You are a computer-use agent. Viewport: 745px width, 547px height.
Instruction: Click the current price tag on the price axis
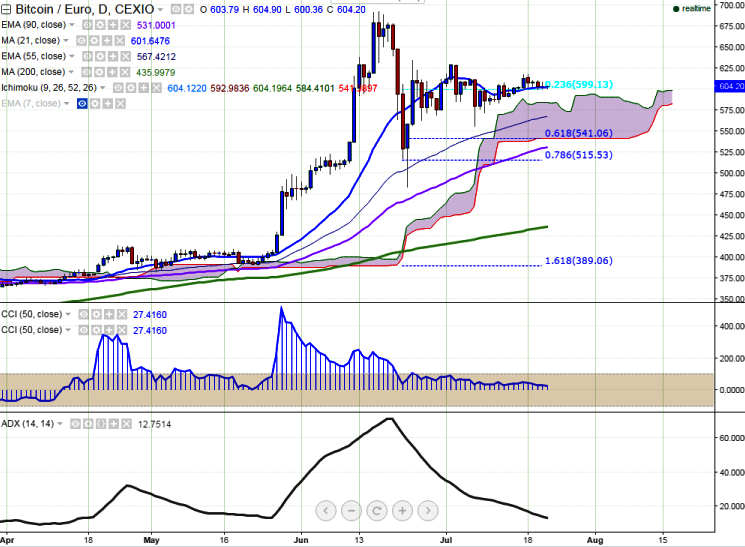(730, 86)
